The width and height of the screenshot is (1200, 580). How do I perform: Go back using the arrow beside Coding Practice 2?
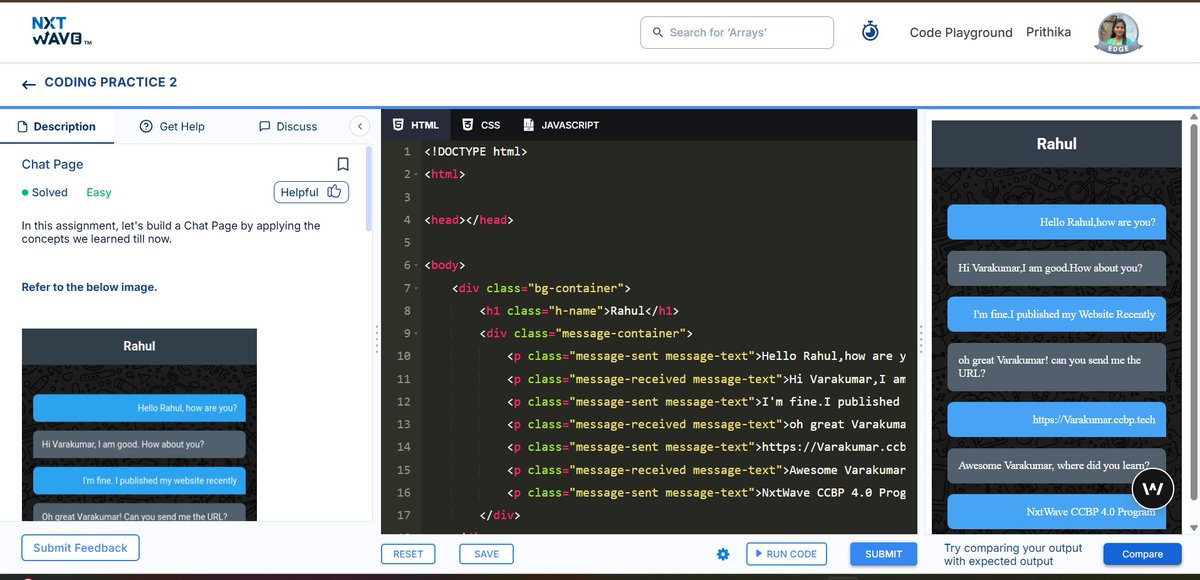(29, 84)
